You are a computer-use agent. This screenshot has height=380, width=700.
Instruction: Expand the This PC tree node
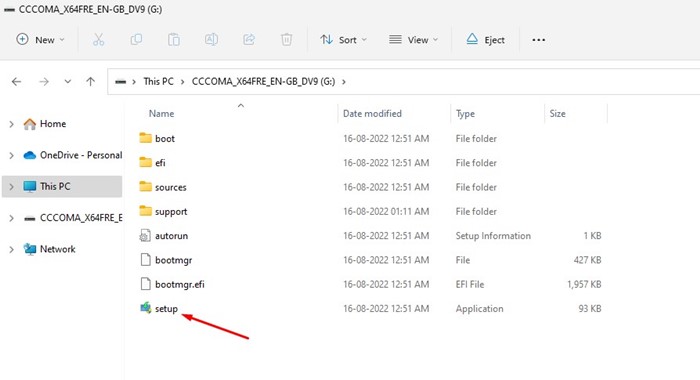tap(11, 187)
